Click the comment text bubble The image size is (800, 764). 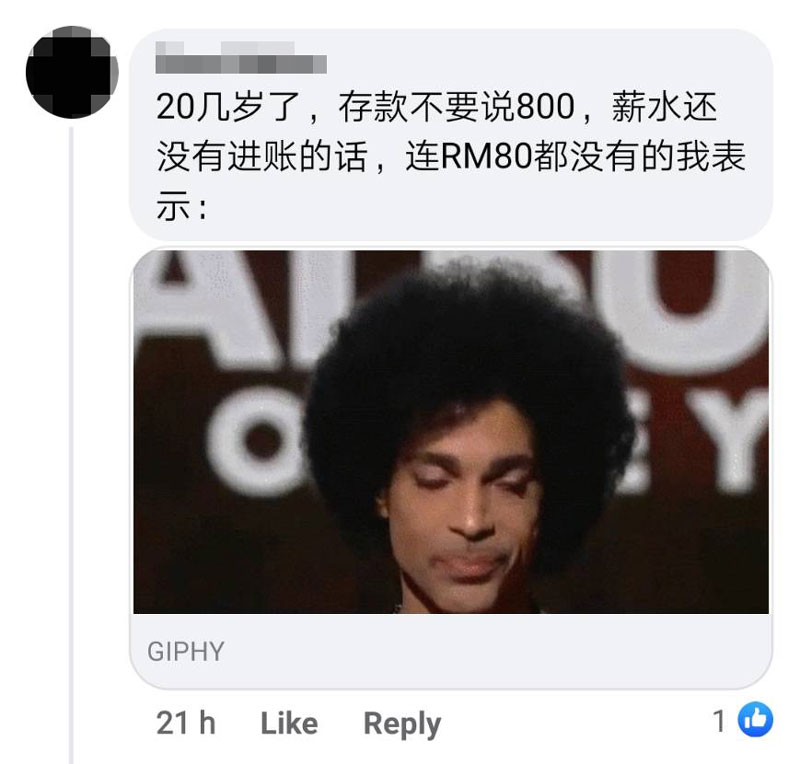(451, 135)
